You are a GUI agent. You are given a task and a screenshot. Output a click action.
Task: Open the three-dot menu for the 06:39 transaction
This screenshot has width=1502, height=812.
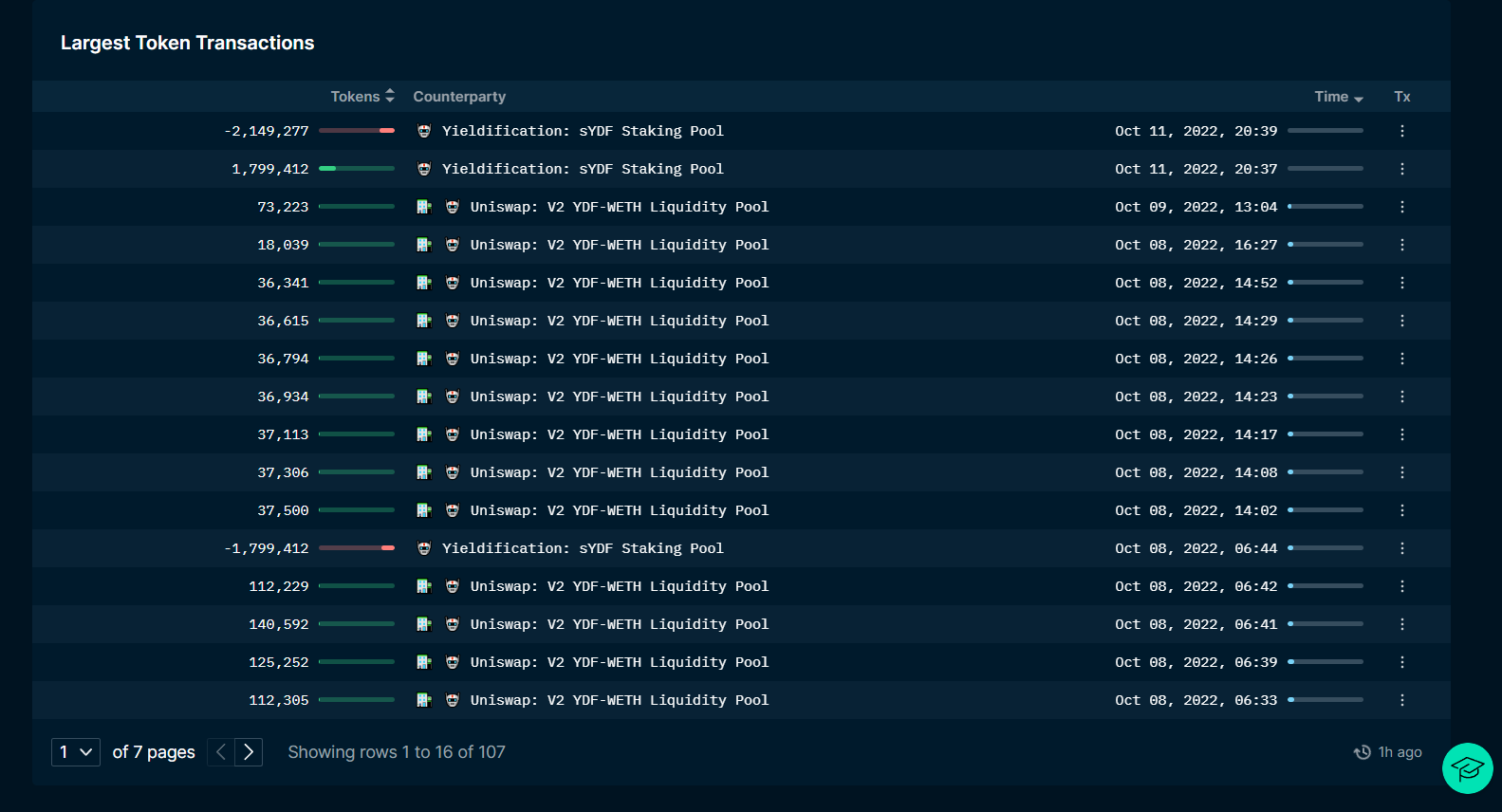tap(1402, 662)
